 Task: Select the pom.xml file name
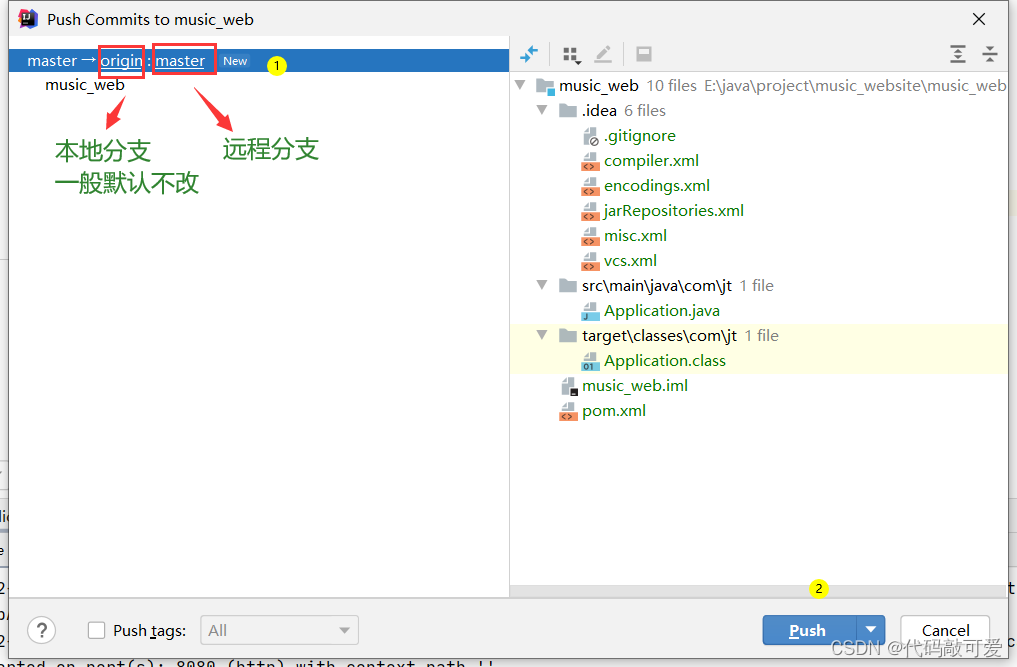click(614, 411)
